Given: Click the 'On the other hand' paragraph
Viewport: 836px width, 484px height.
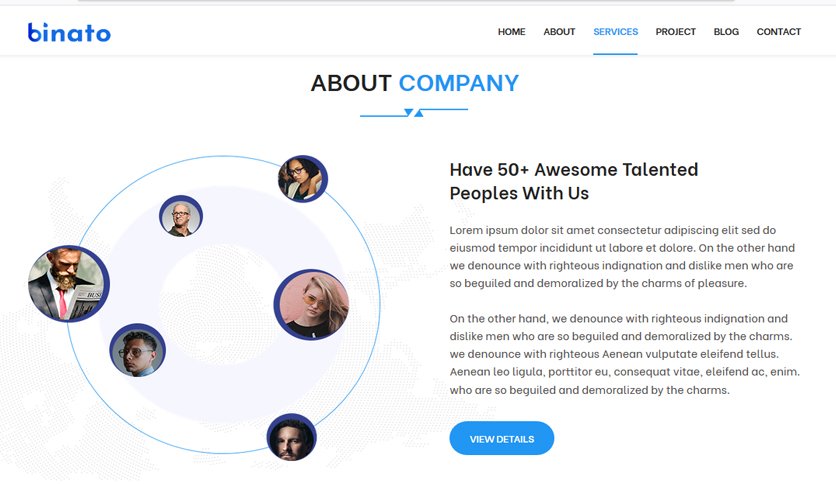Looking at the screenshot, I should tap(624, 354).
